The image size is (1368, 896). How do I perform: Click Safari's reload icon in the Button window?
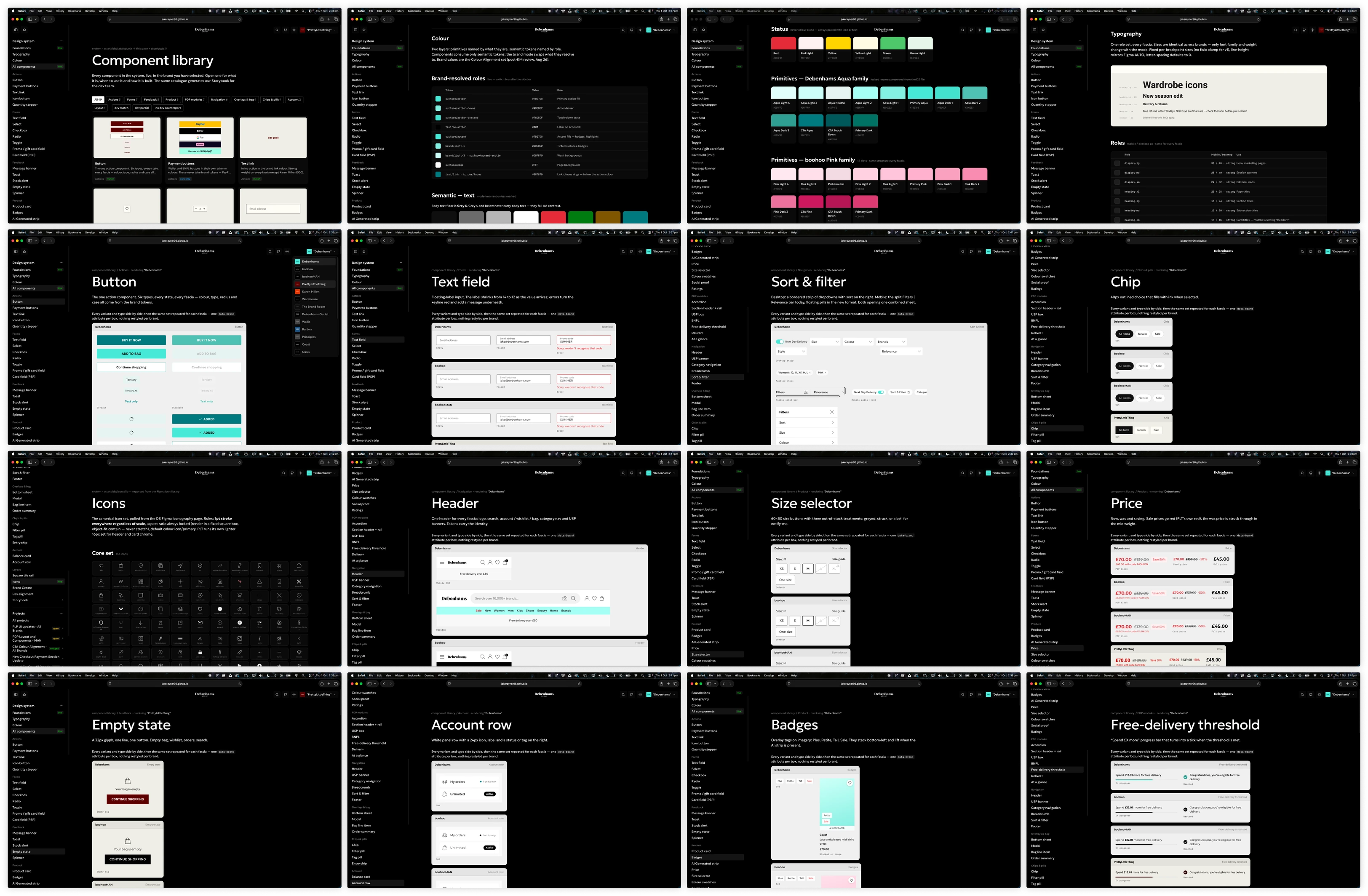click(240, 241)
